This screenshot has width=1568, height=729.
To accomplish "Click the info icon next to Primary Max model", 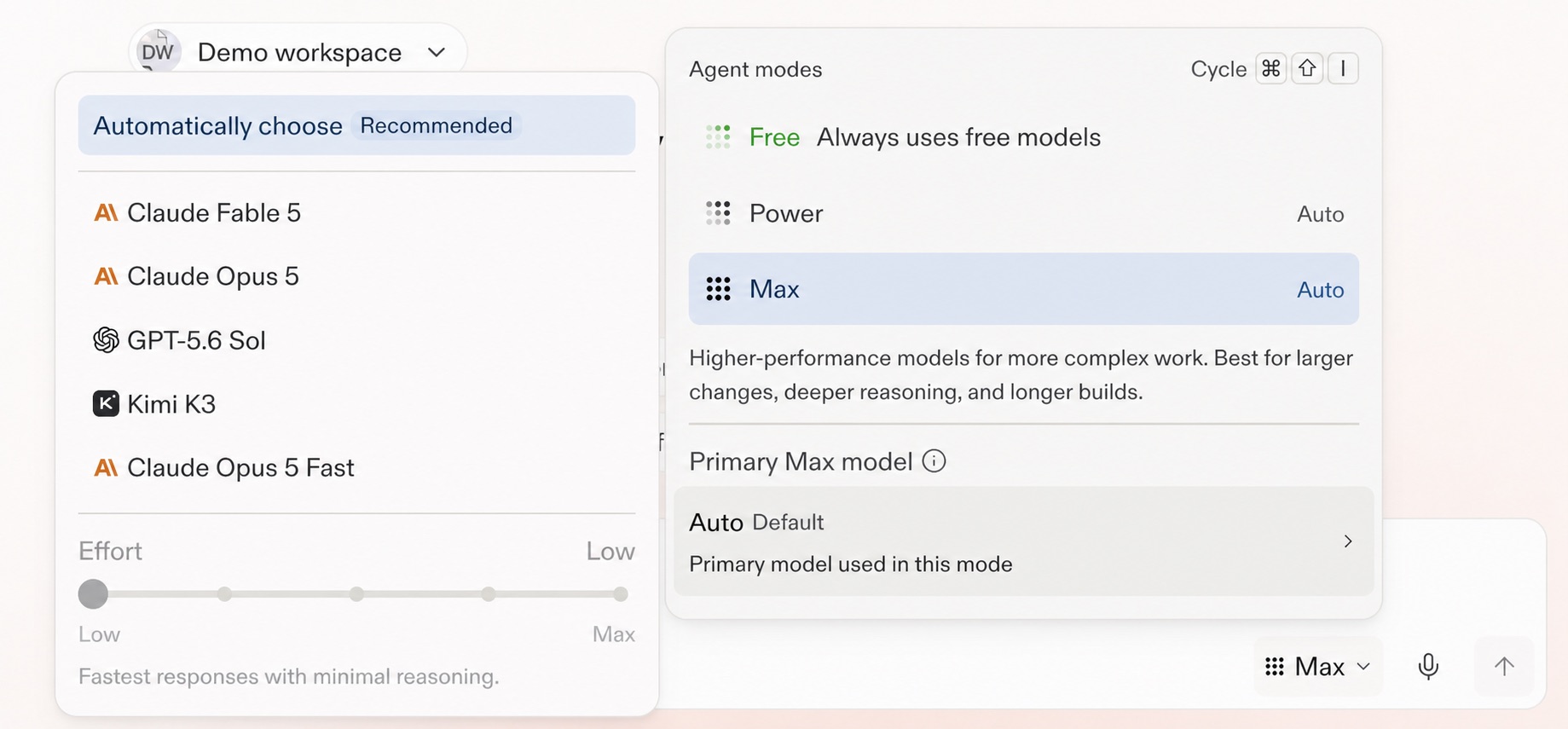I will point(934,461).
